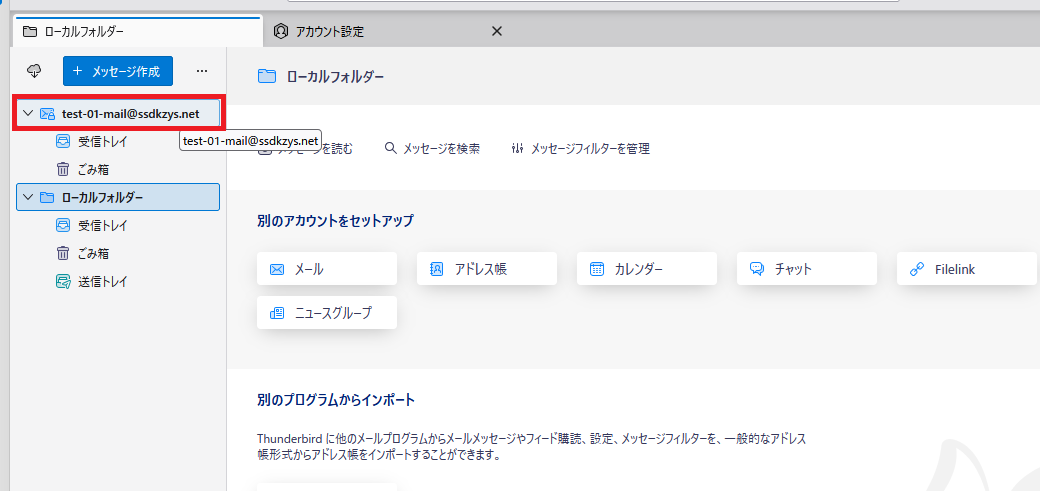Set up a new メール account
Screen dimensions: 1040x491
click(326, 269)
